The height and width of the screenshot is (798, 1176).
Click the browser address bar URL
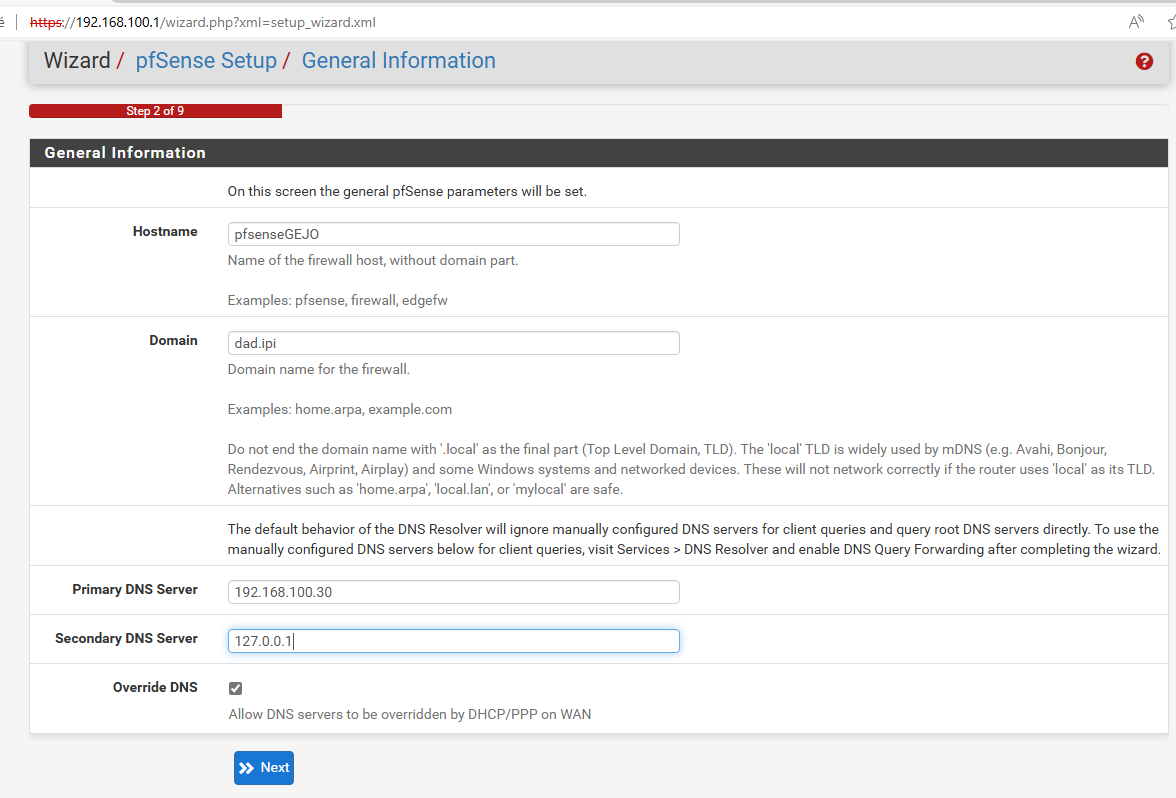[202, 22]
